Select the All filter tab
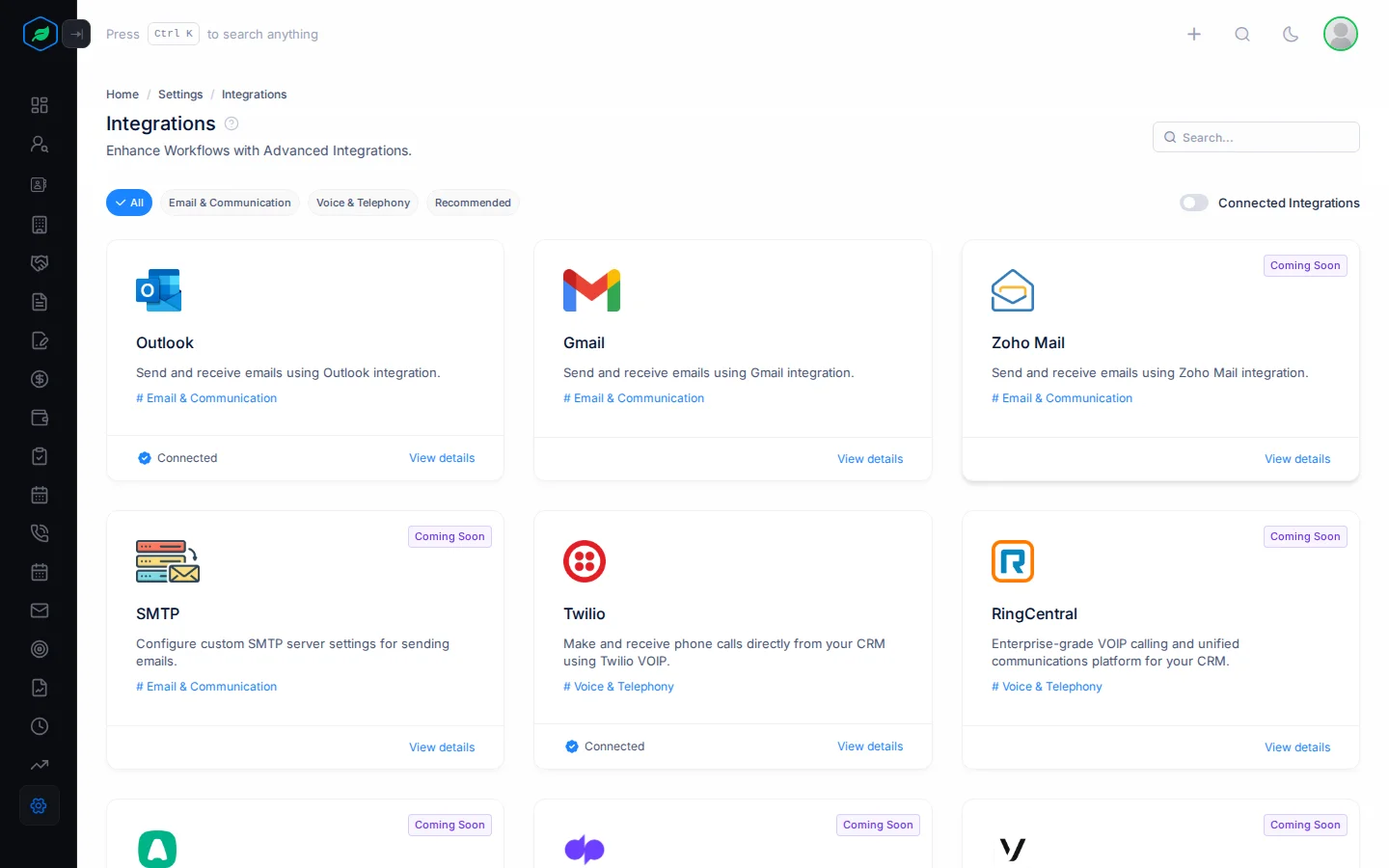The width and height of the screenshot is (1389, 868). coord(129,203)
